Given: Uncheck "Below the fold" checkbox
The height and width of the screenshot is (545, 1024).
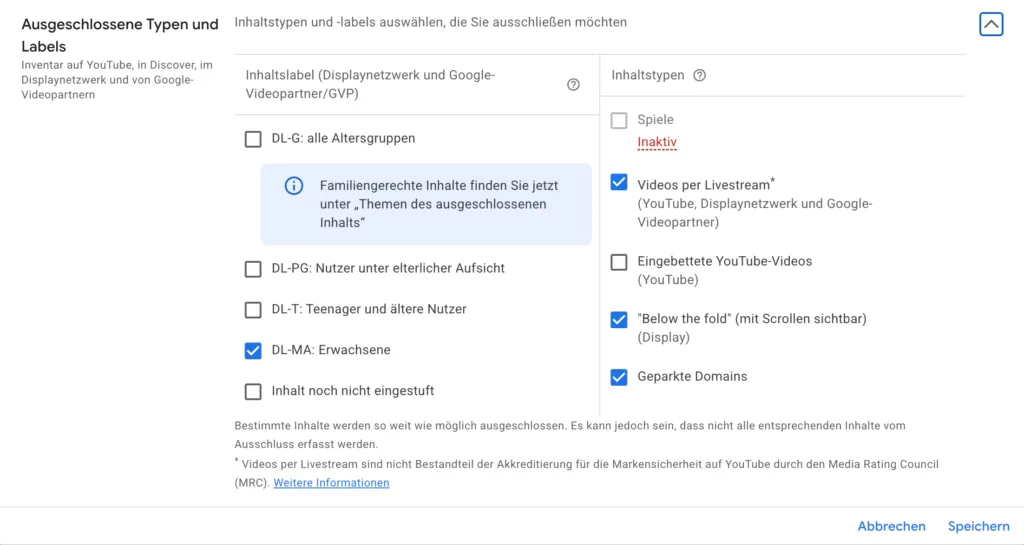Looking at the screenshot, I should [x=618, y=319].
